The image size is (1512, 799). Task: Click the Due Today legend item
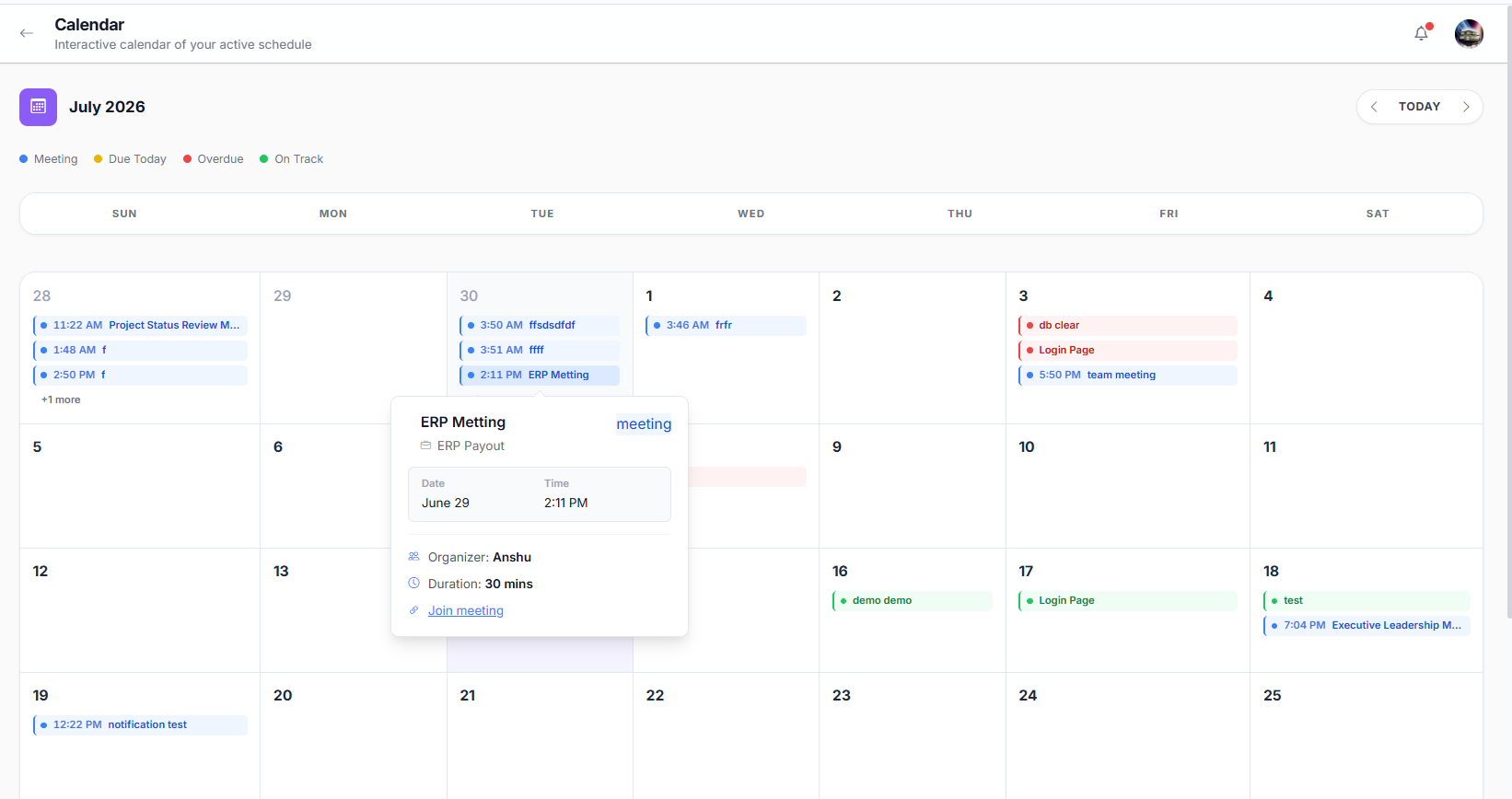[130, 159]
